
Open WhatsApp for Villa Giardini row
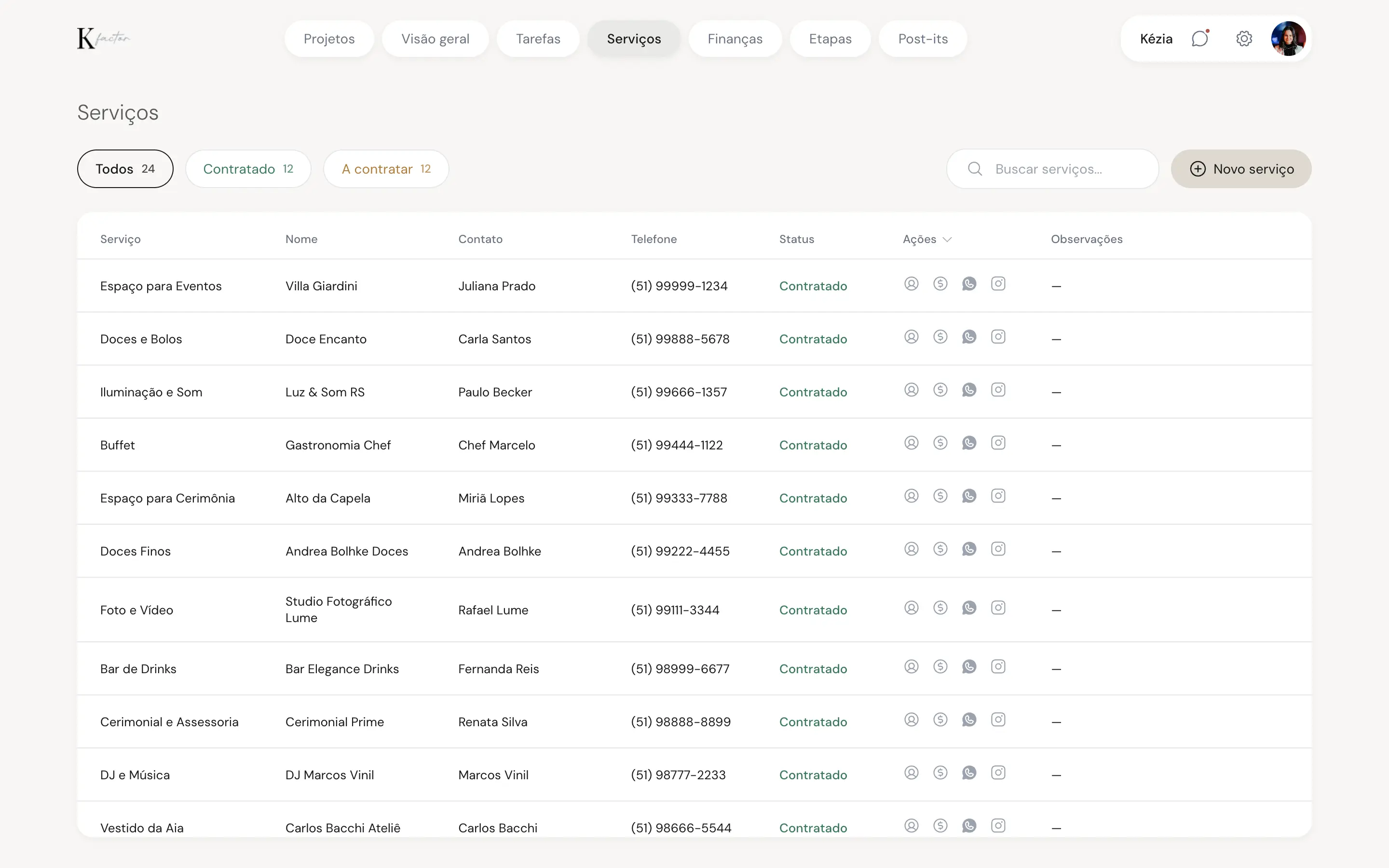click(969, 284)
